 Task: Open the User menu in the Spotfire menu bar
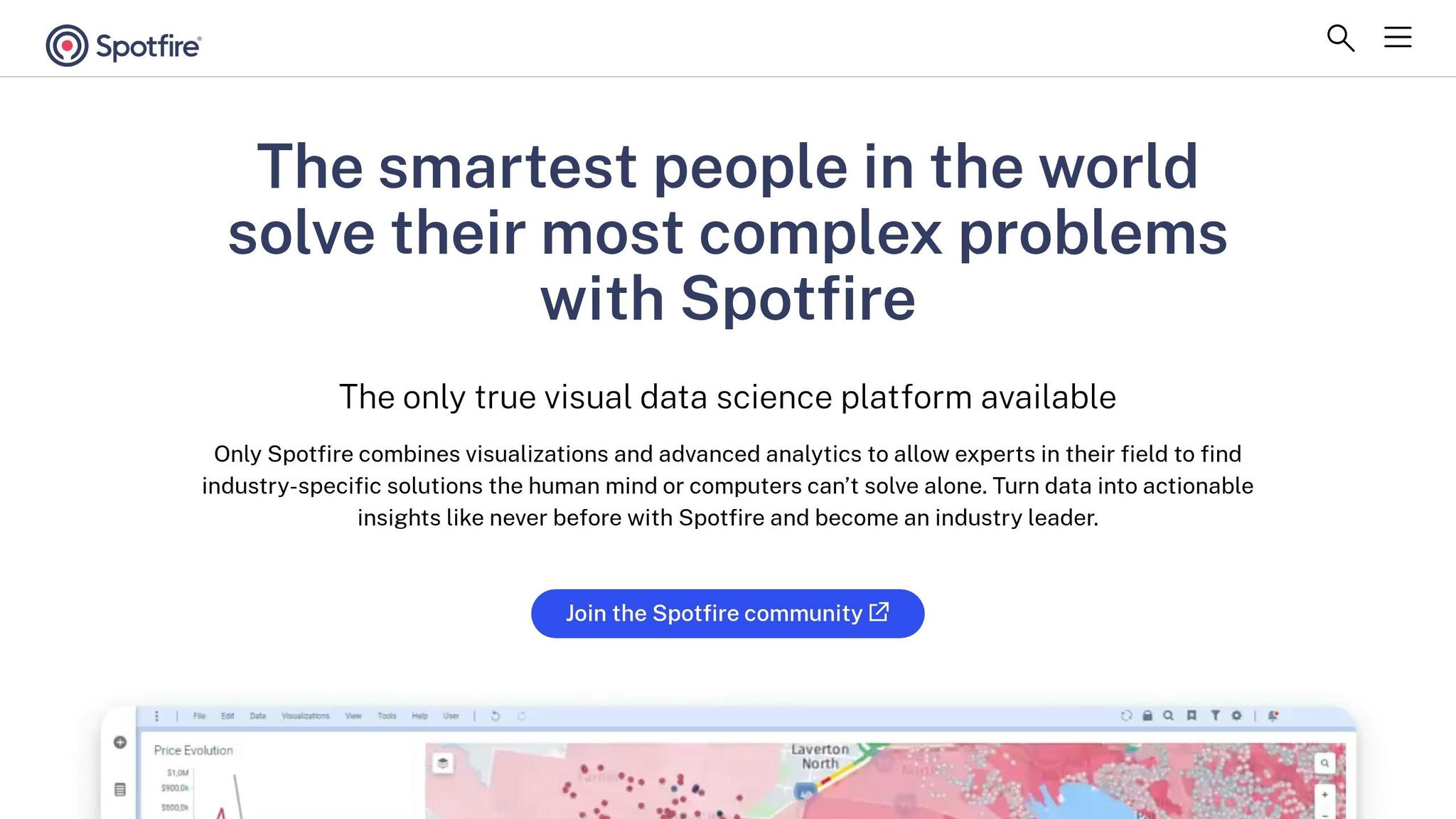point(450,716)
